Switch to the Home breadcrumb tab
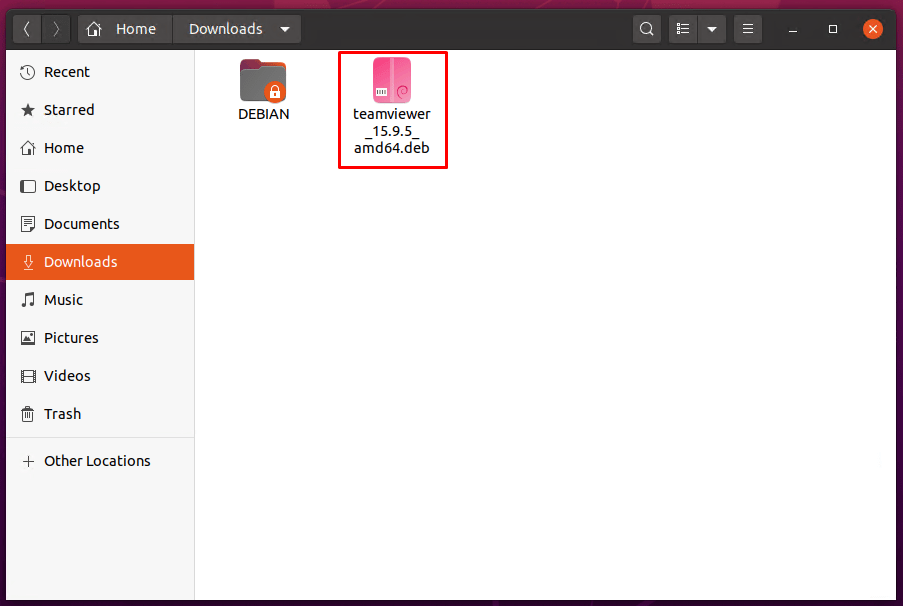The height and width of the screenshot is (606, 903). tap(124, 29)
